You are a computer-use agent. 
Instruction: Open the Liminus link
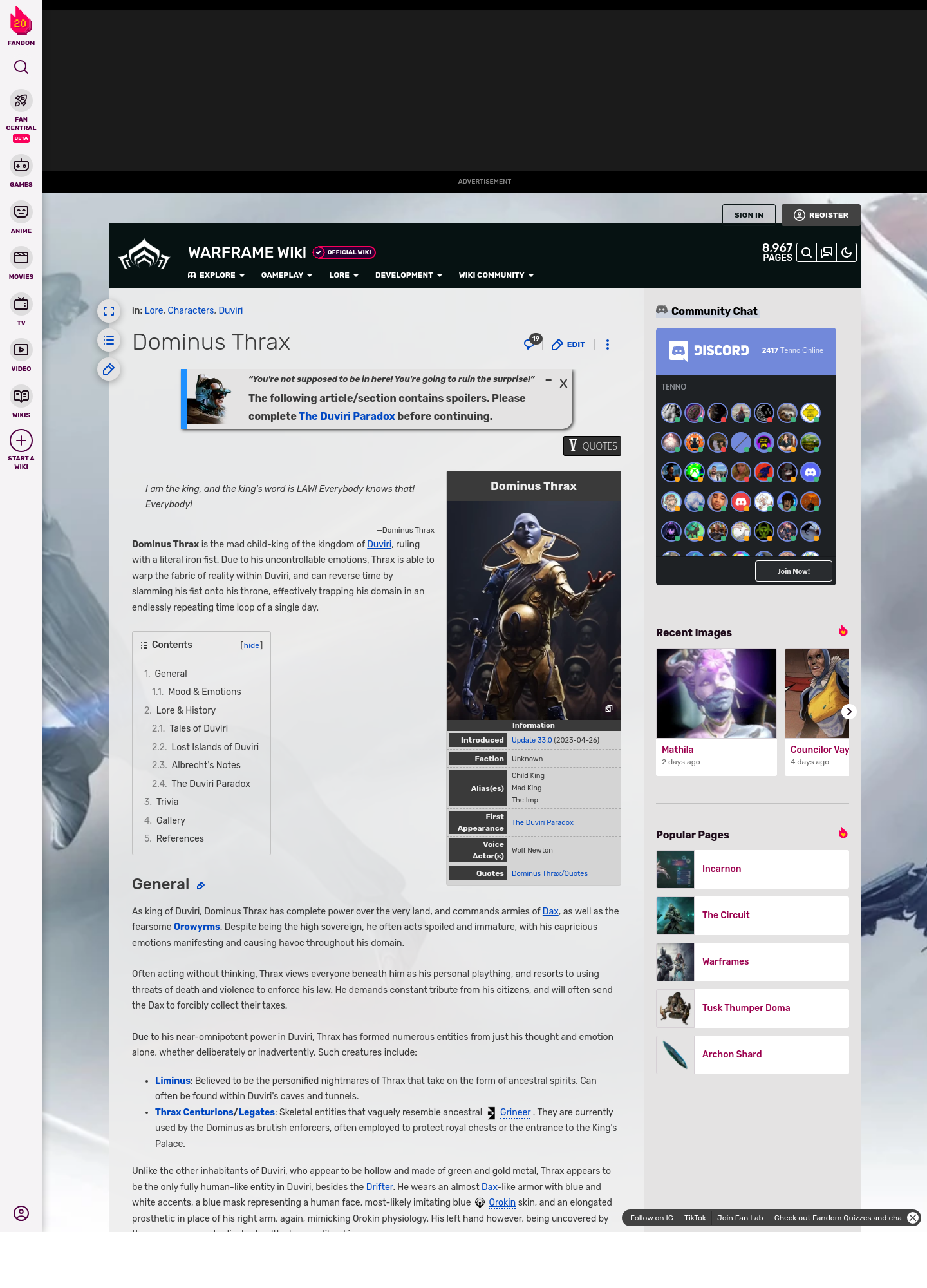pyautogui.click(x=173, y=1081)
